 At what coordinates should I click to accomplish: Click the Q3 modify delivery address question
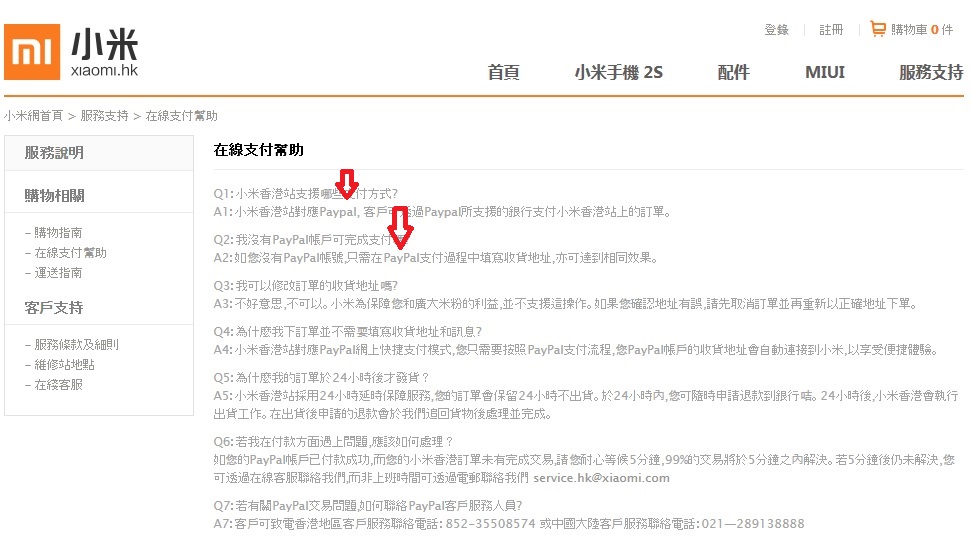(306, 285)
